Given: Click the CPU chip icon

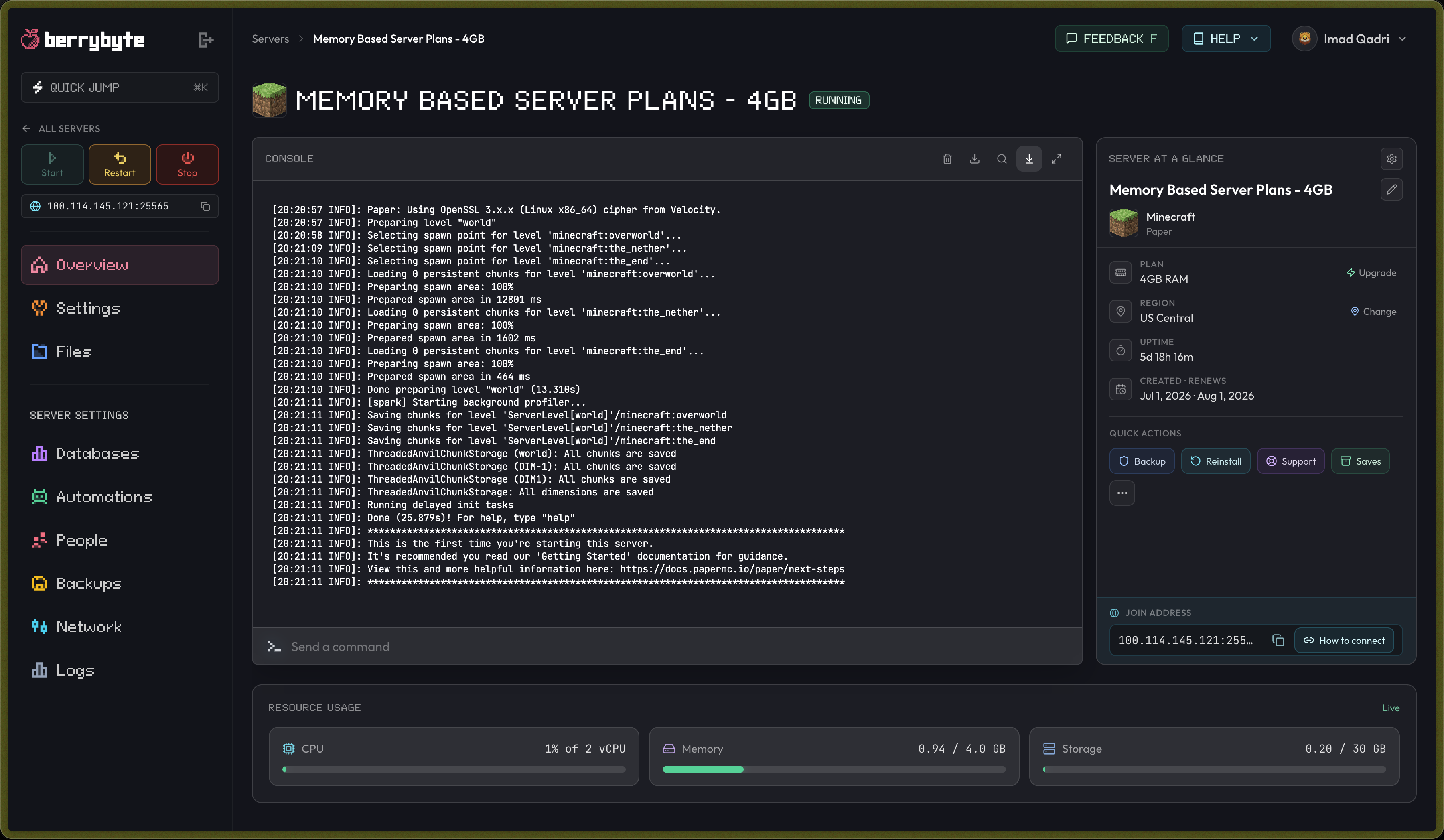Looking at the screenshot, I should [288, 748].
